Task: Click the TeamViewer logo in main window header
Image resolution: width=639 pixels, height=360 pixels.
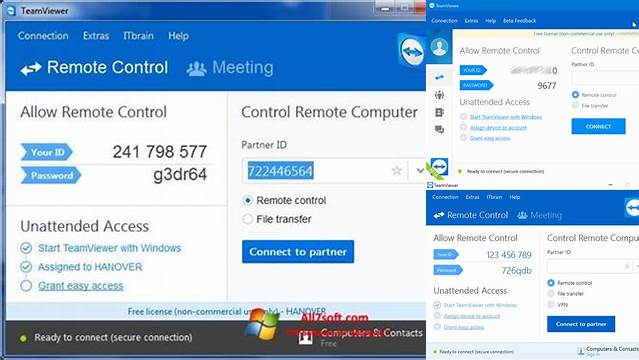Action: [412, 52]
